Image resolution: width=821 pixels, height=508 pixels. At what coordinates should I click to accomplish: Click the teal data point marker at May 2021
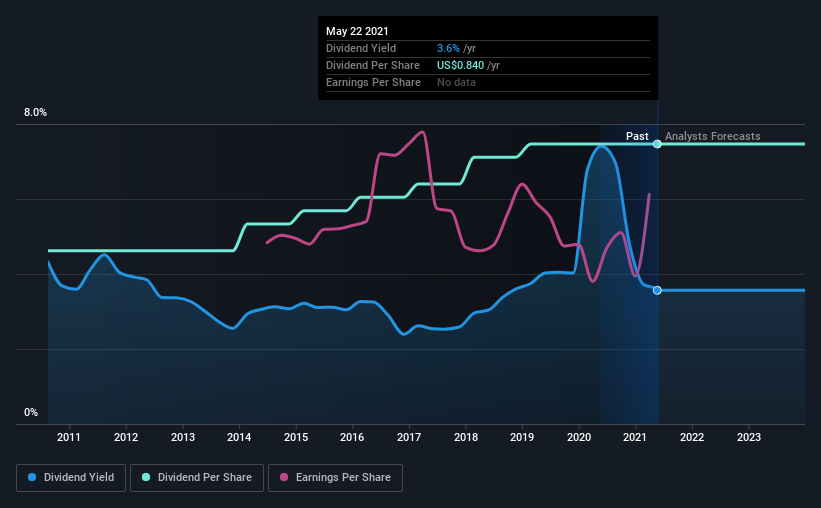pyautogui.click(x=657, y=144)
